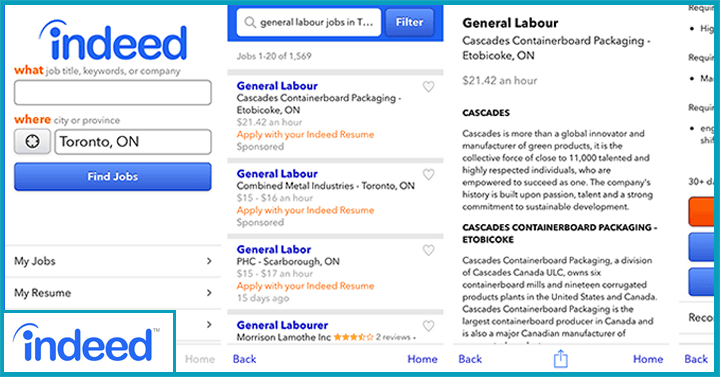
Task: Open the General Labor PHC listing
Action: coord(274,249)
